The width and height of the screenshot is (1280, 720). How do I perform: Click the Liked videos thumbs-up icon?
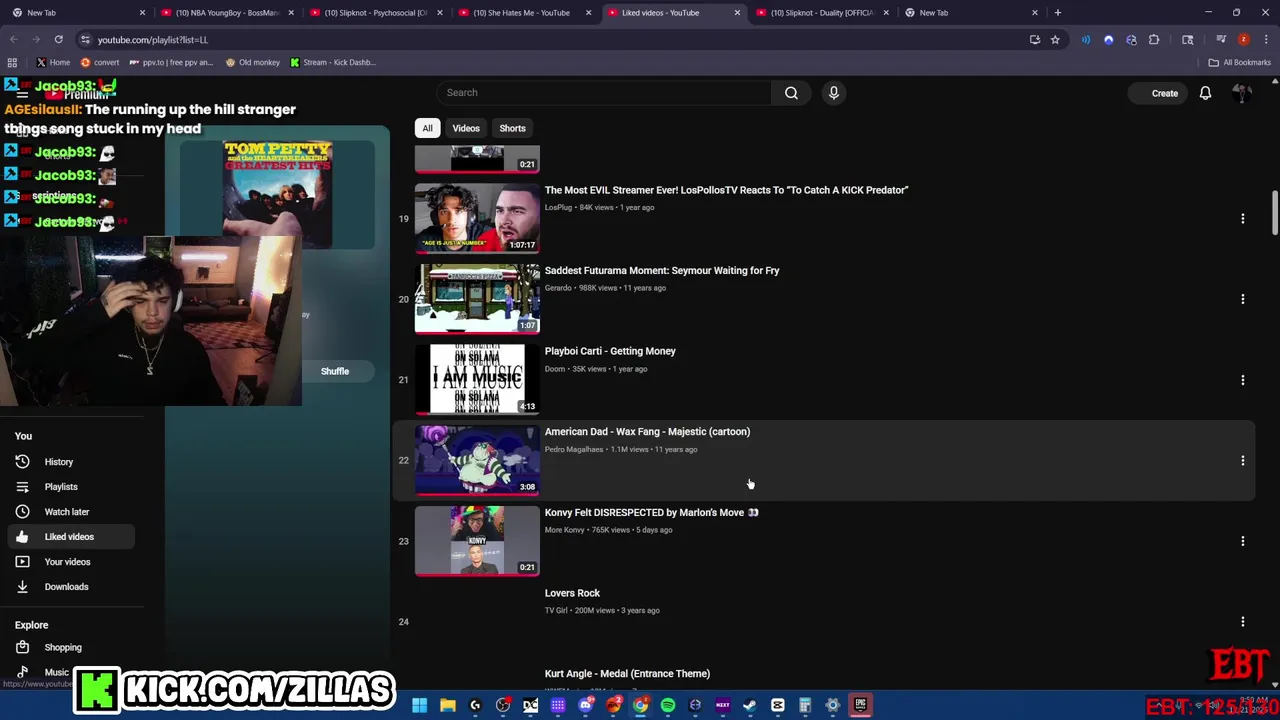coord(22,537)
